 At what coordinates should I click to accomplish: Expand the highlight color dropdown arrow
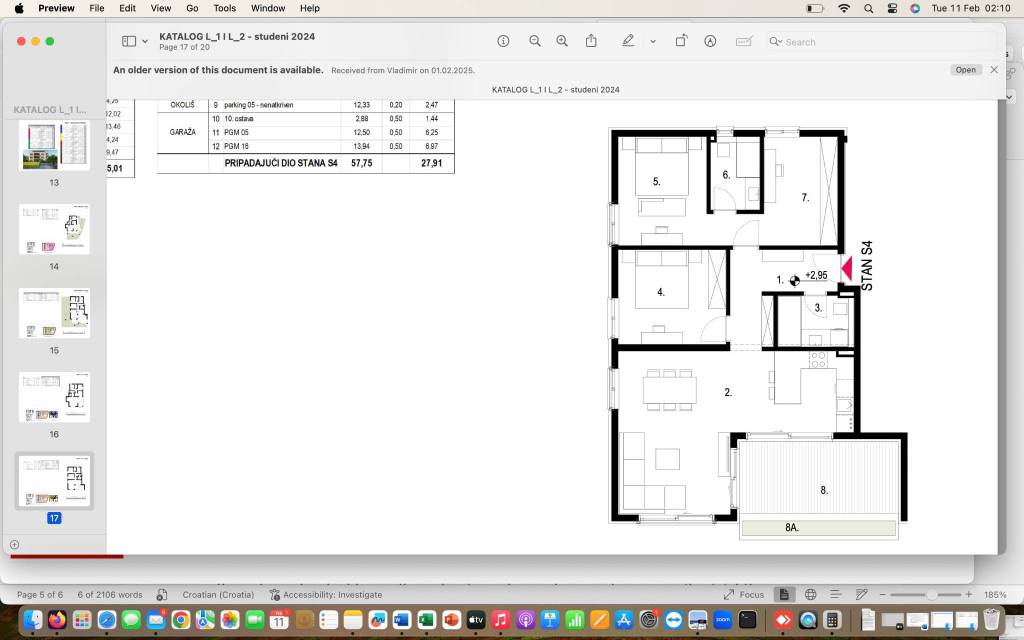click(653, 42)
